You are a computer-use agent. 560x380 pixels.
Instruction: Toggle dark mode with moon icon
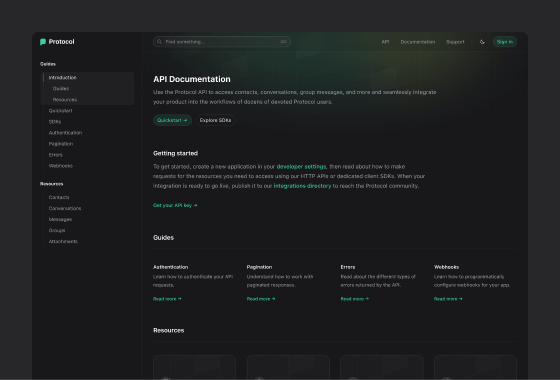[x=482, y=42]
